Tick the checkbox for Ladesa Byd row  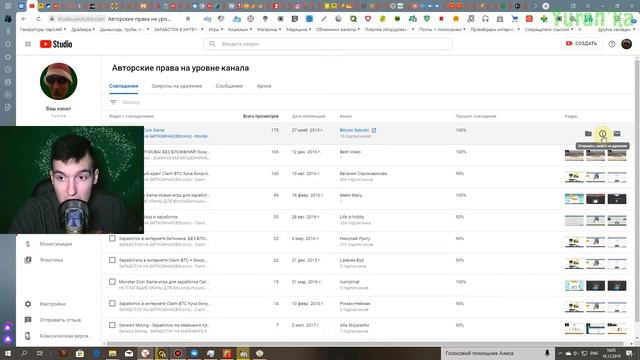[x=112, y=260]
